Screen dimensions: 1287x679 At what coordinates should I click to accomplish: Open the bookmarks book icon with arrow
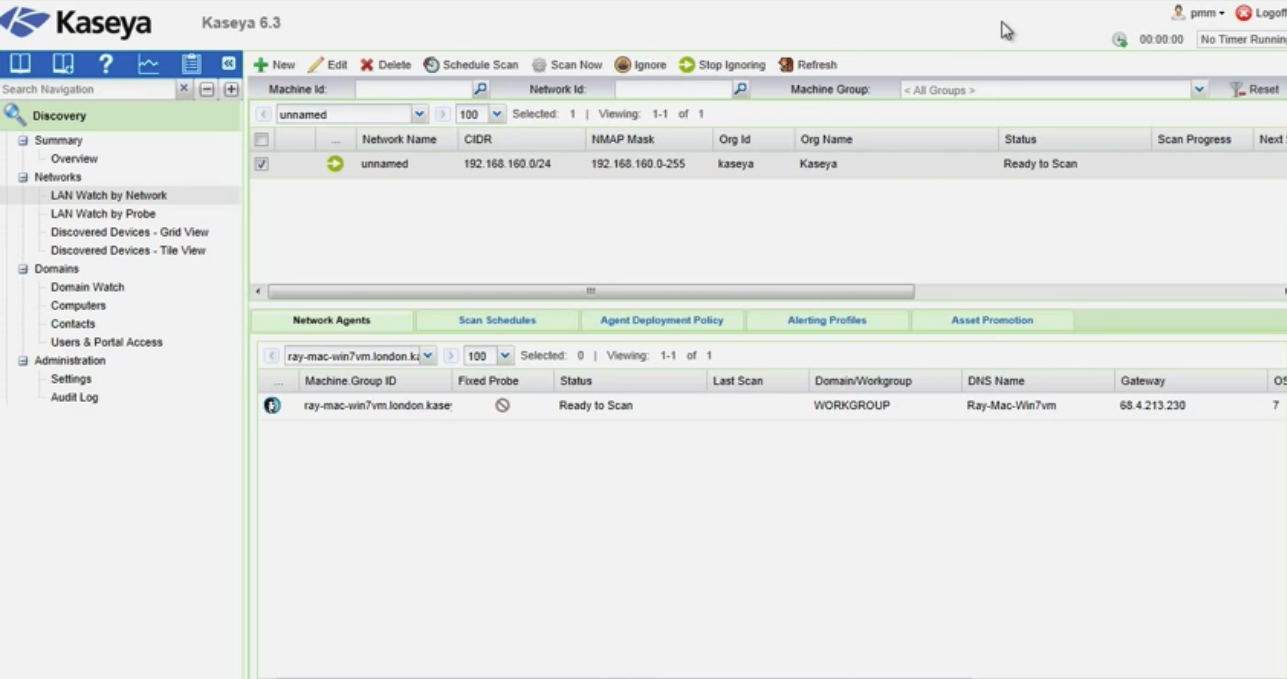tap(63, 64)
